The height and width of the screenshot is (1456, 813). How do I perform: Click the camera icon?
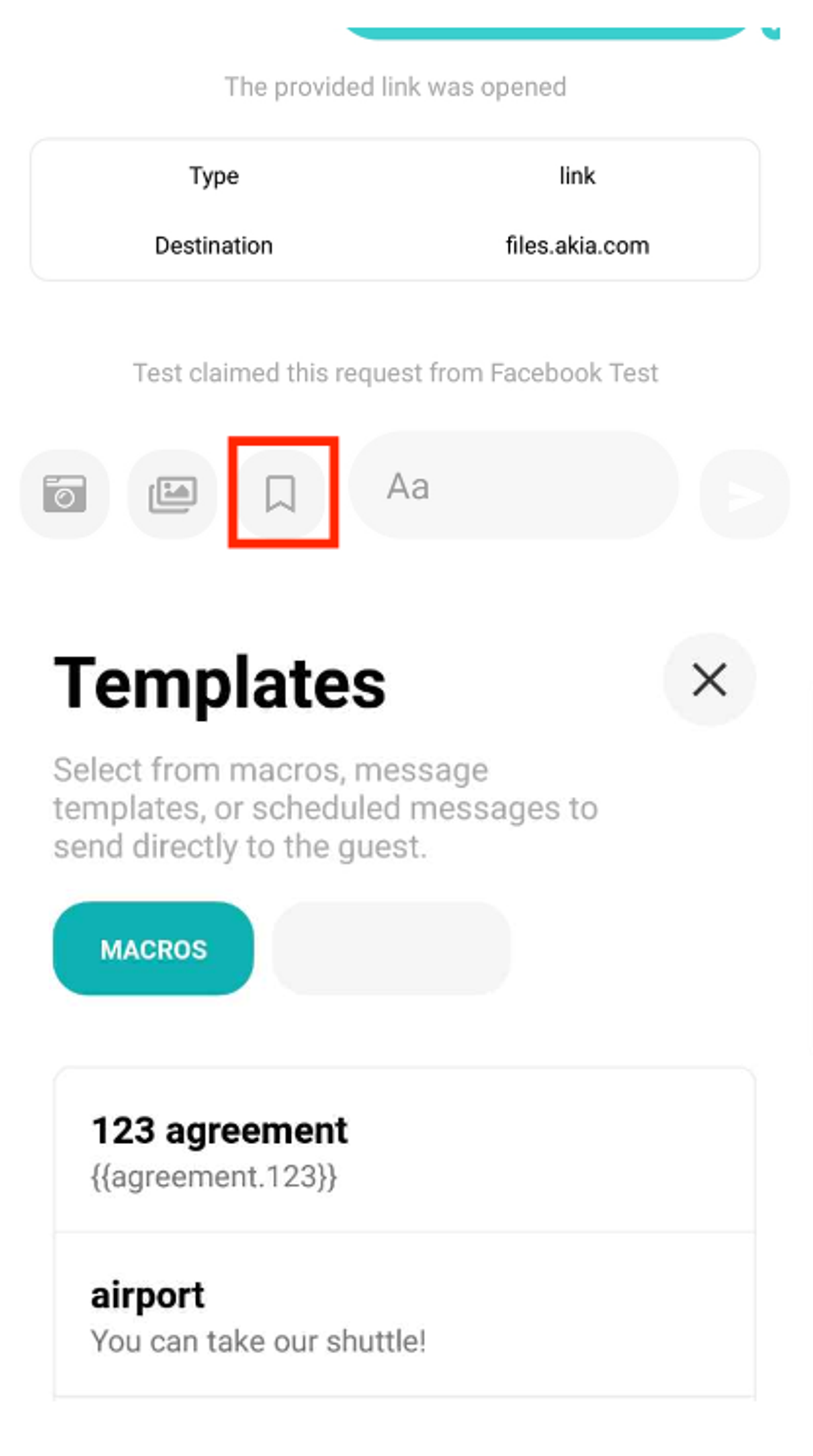(65, 492)
